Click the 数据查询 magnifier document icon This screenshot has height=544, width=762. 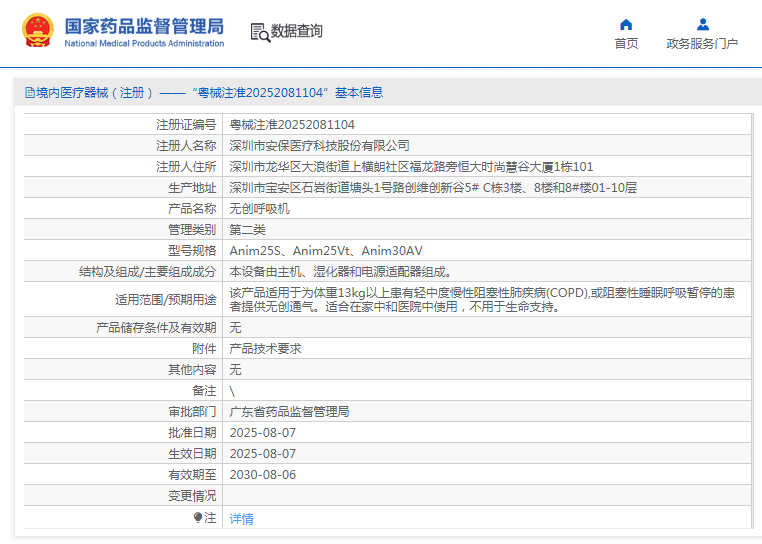260,32
